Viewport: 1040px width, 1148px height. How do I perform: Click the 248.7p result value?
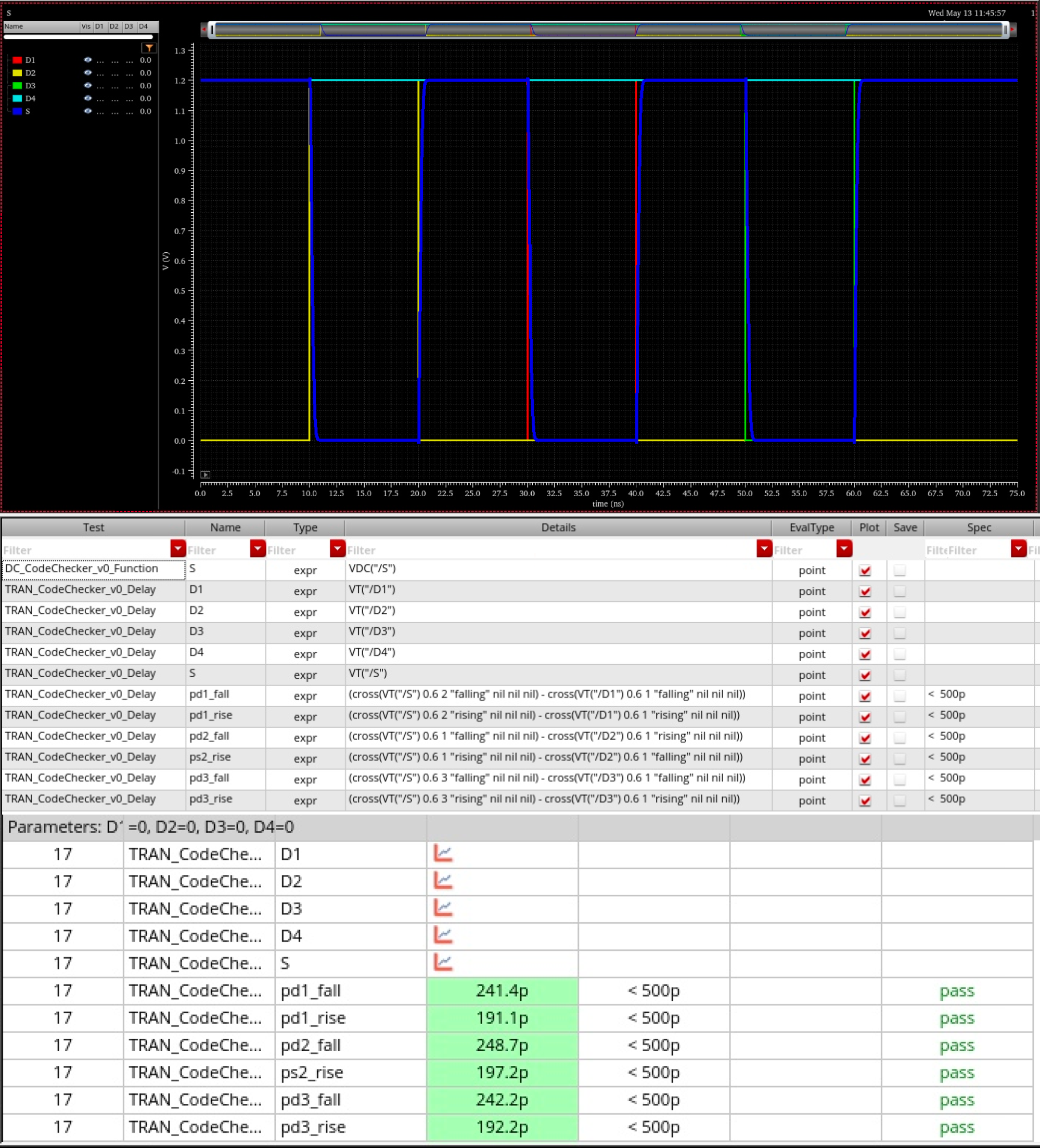pyautogui.click(x=503, y=1046)
